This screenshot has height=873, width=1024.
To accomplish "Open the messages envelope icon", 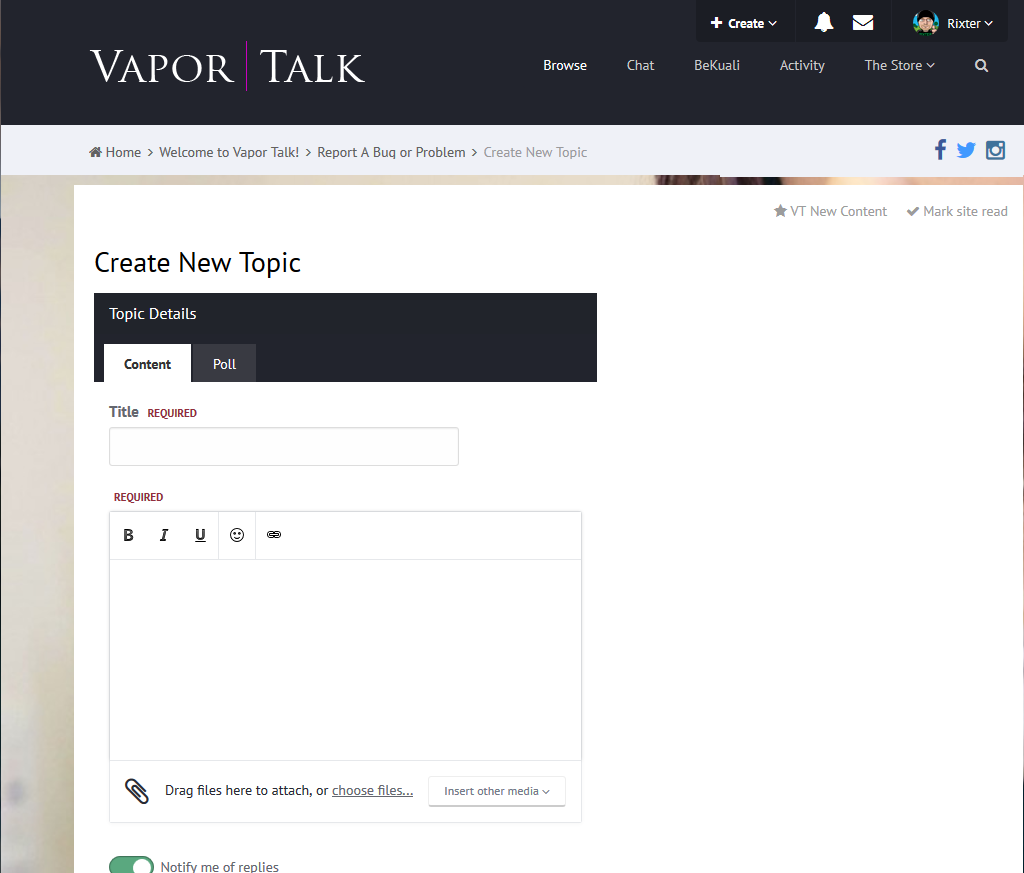I will (x=863, y=23).
